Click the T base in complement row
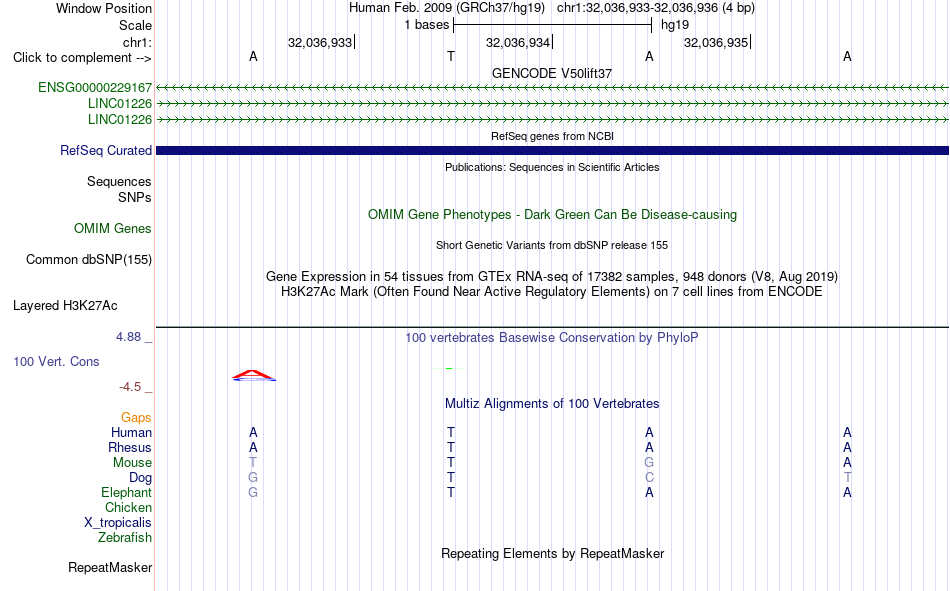 click(451, 56)
